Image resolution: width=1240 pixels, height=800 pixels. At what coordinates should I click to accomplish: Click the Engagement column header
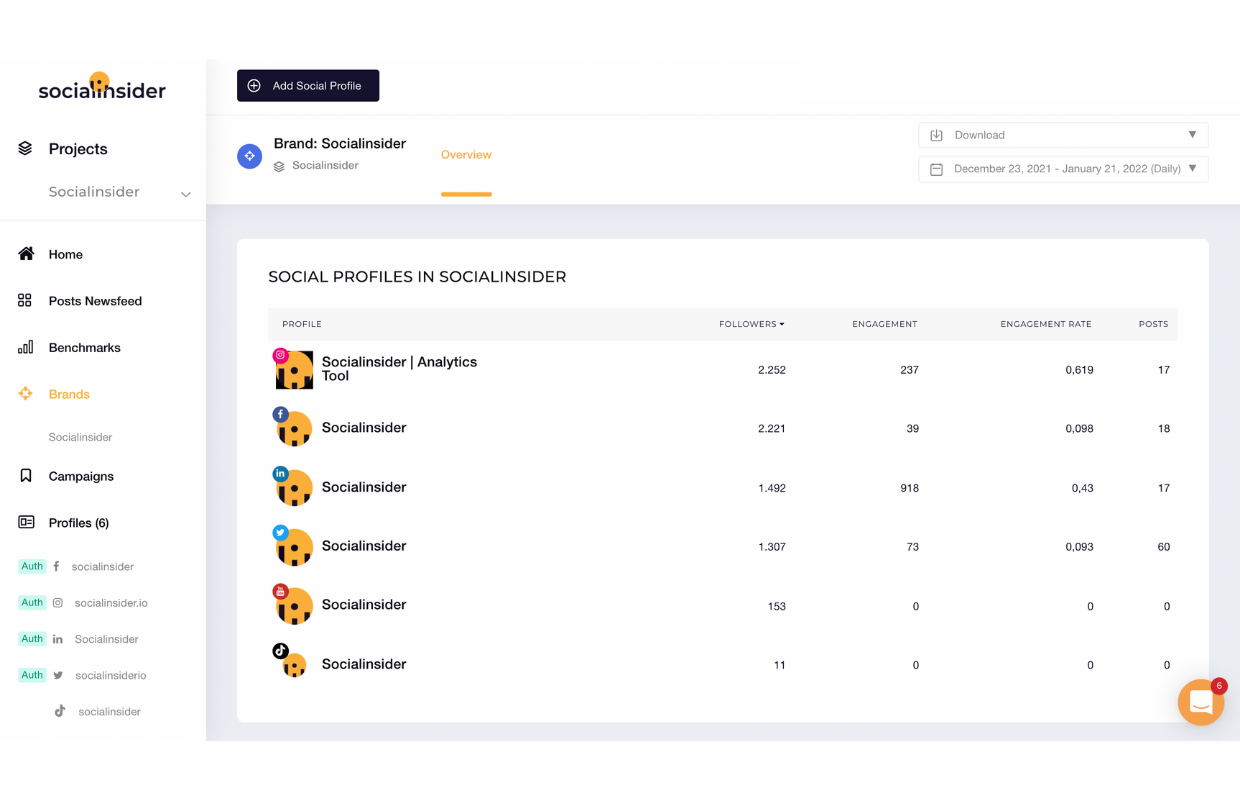885,324
